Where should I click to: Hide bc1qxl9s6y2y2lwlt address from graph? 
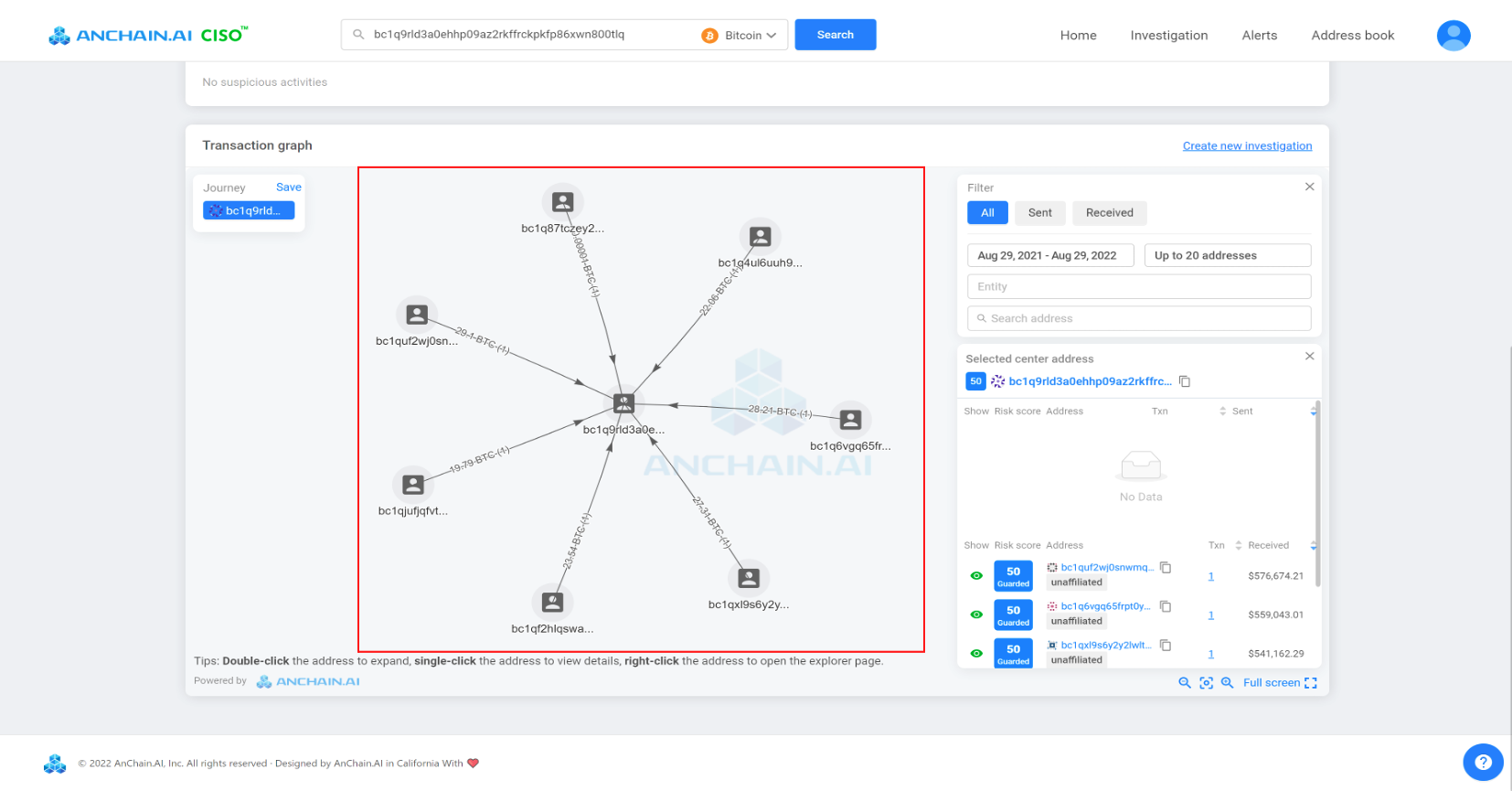[976, 654]
